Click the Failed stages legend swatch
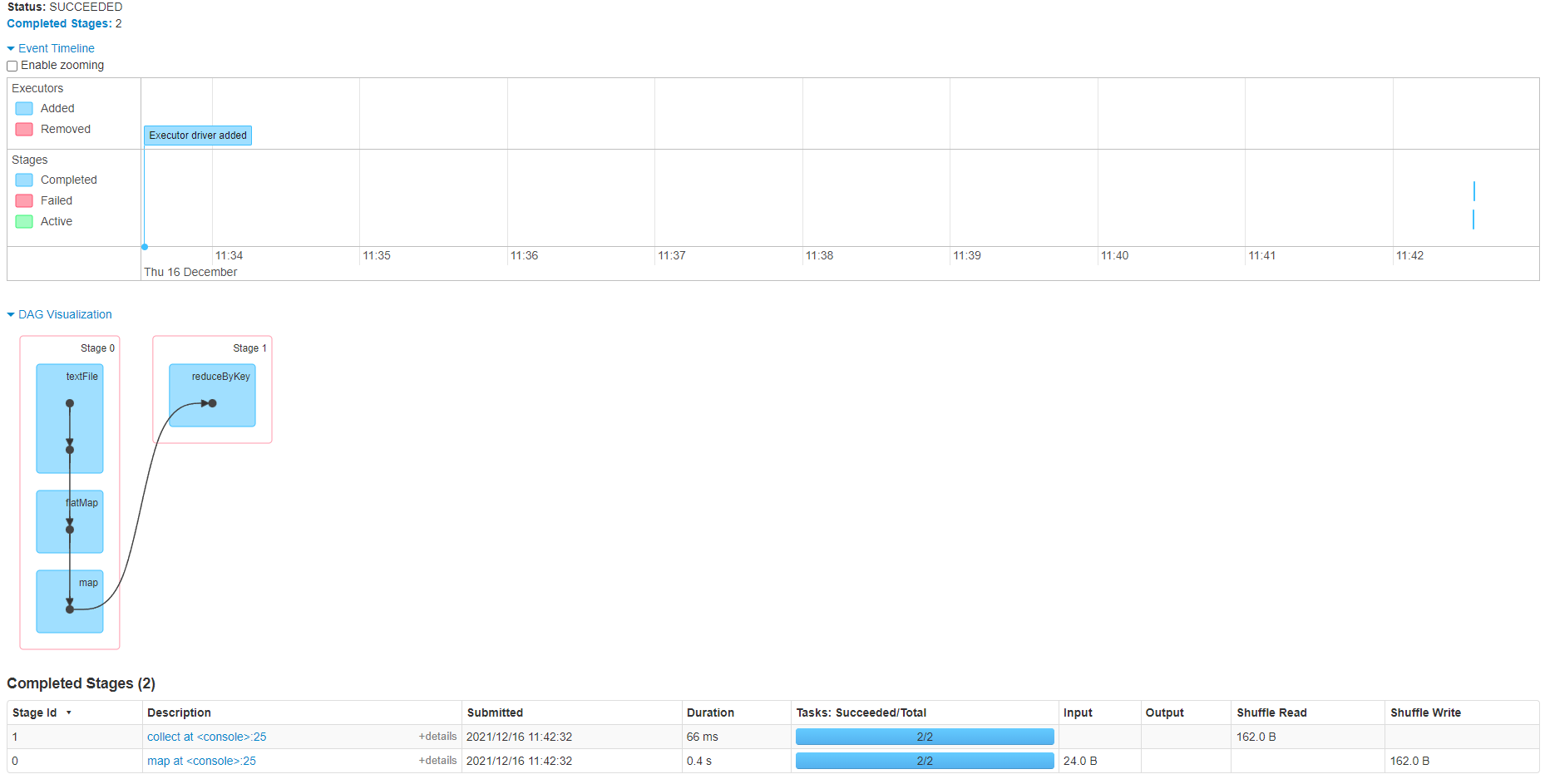 click(24, 201)
